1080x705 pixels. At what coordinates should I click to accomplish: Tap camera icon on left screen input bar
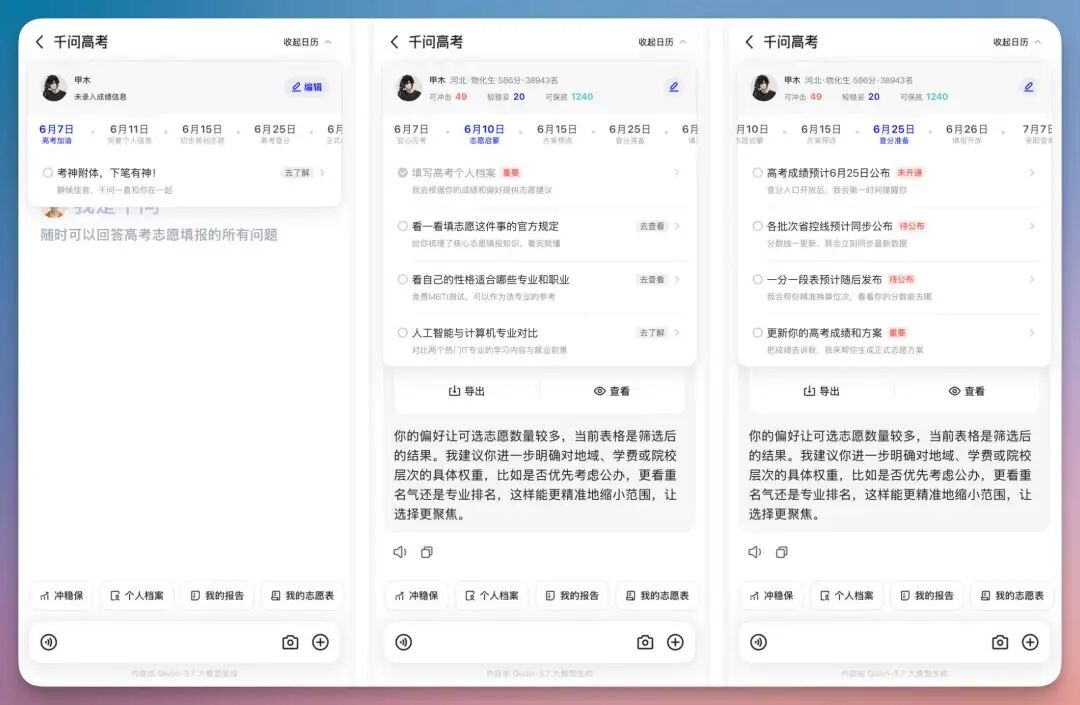(290, 642)
